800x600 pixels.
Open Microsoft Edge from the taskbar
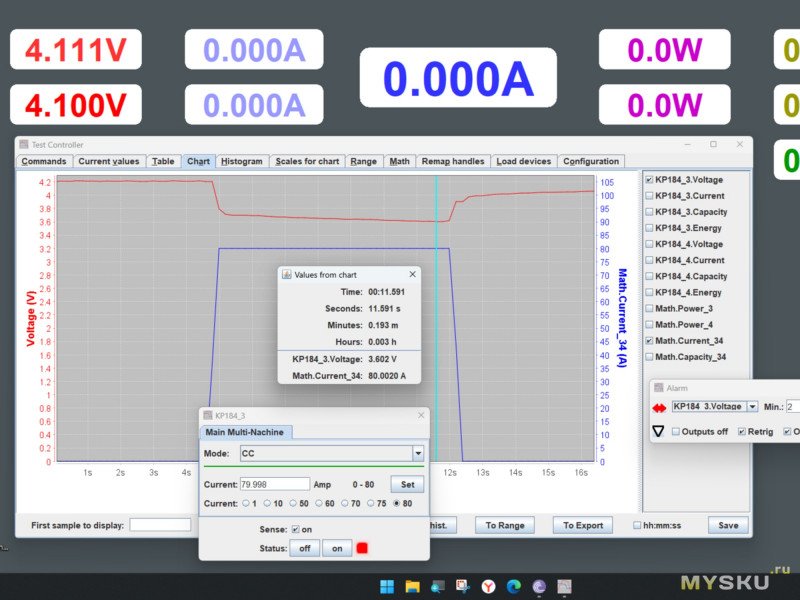click(514, 587)
